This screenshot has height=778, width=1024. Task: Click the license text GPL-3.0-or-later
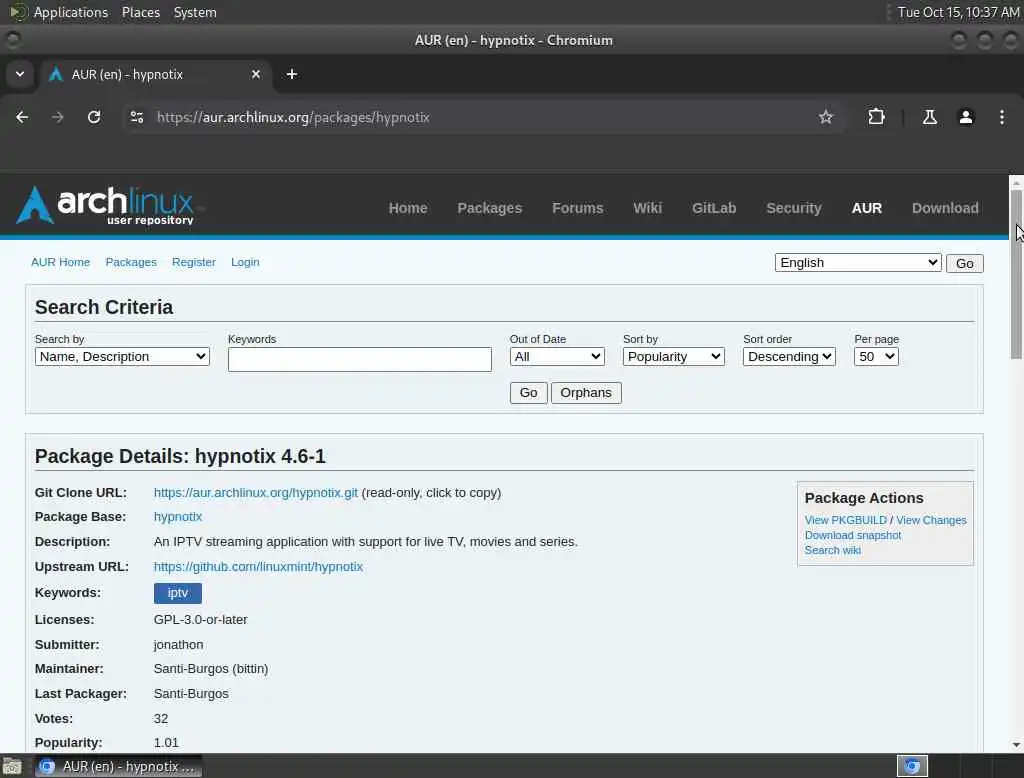[x=200, y=619]
